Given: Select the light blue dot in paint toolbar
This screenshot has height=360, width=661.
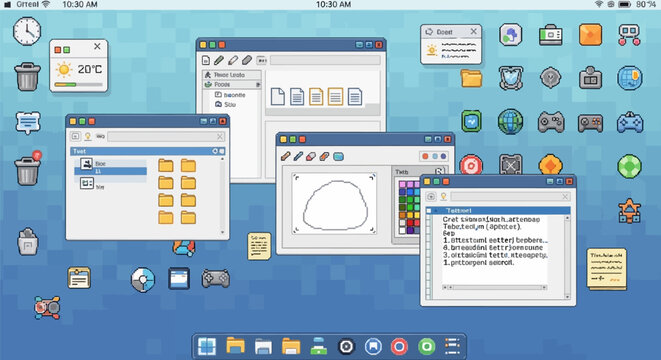Looking at the screenshot, I should 435,156.
